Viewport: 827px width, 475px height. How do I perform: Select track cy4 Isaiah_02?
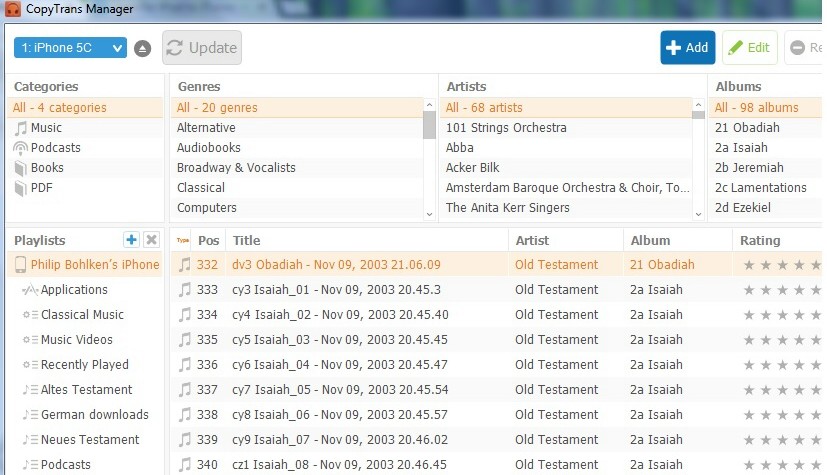pyautogui.click(x=340, y=315)
